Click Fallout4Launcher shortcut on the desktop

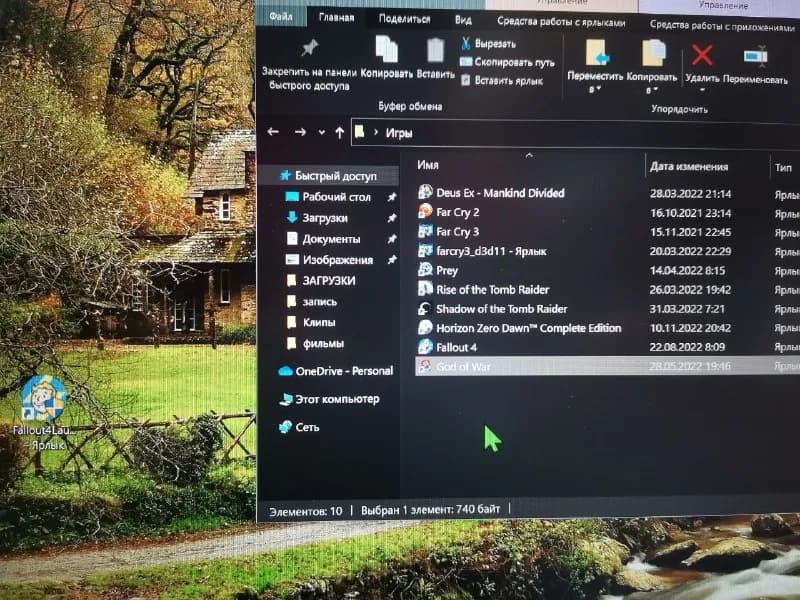[x=43, y=413]
